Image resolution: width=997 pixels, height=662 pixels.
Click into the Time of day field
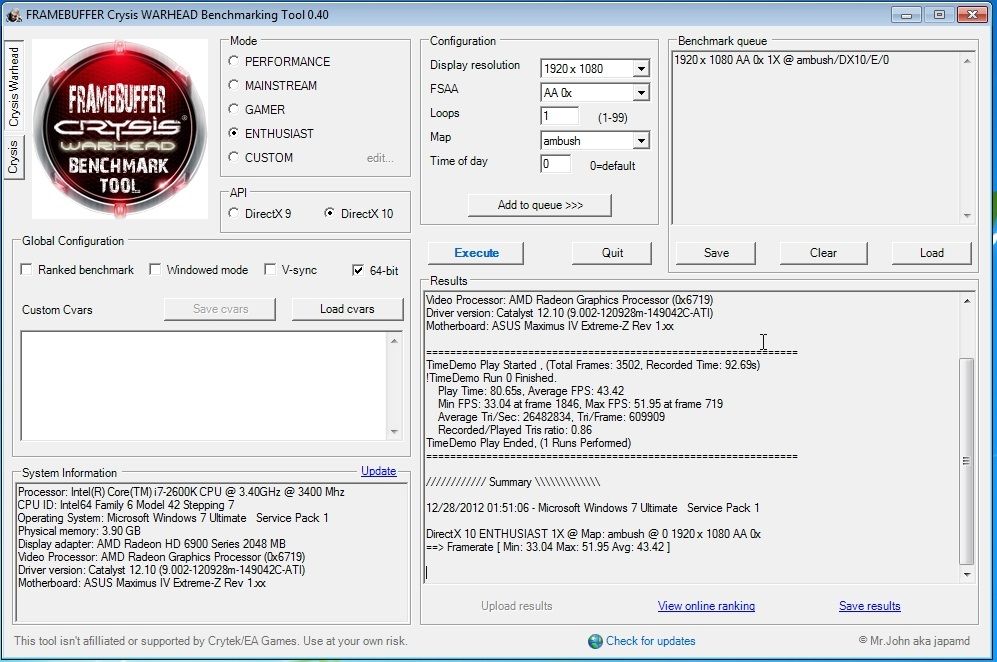coord(556,164)
